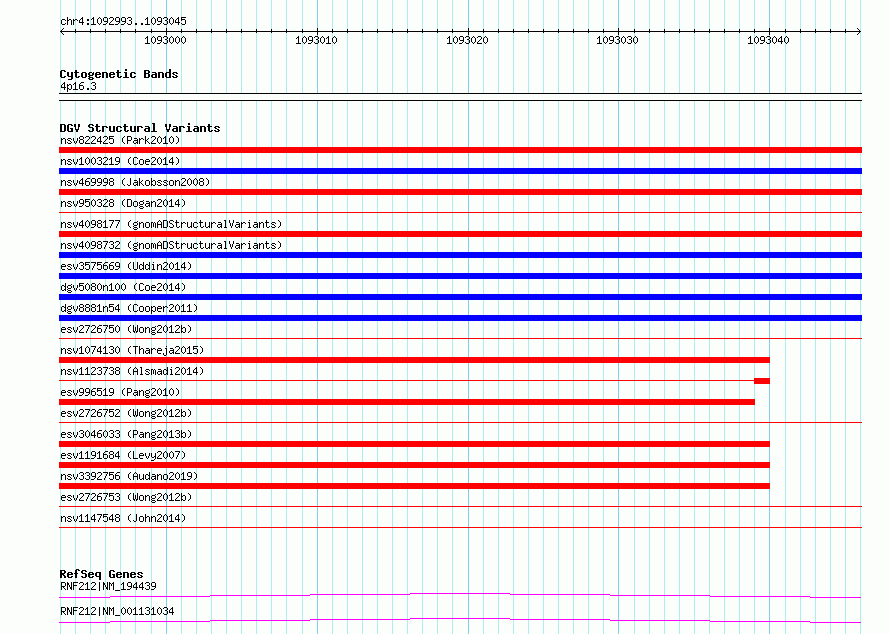Click blue bar under nsv1003219
The image size is (890, 634).
(460, 171)
